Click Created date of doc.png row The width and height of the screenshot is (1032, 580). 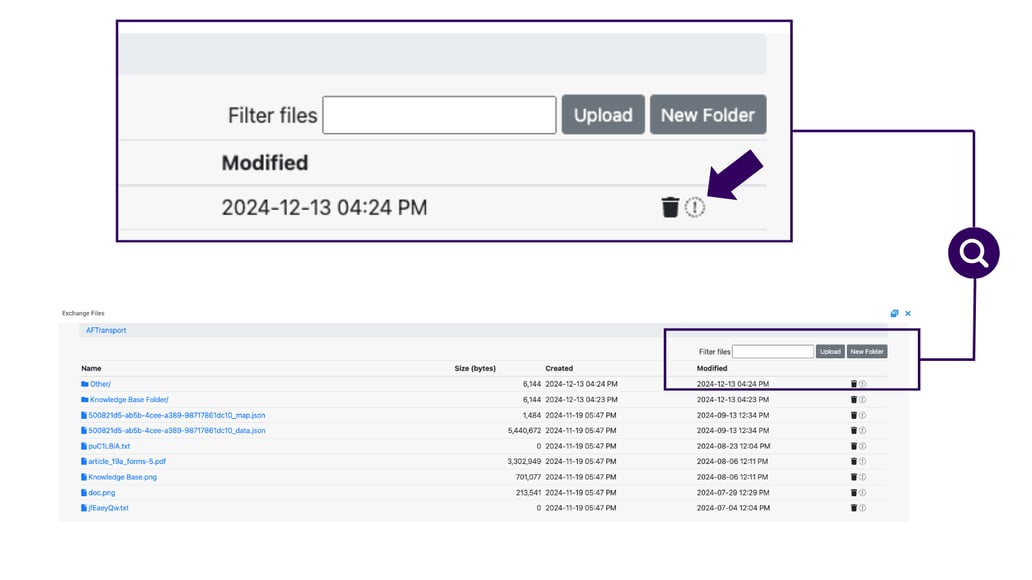[x=581, y=492]
